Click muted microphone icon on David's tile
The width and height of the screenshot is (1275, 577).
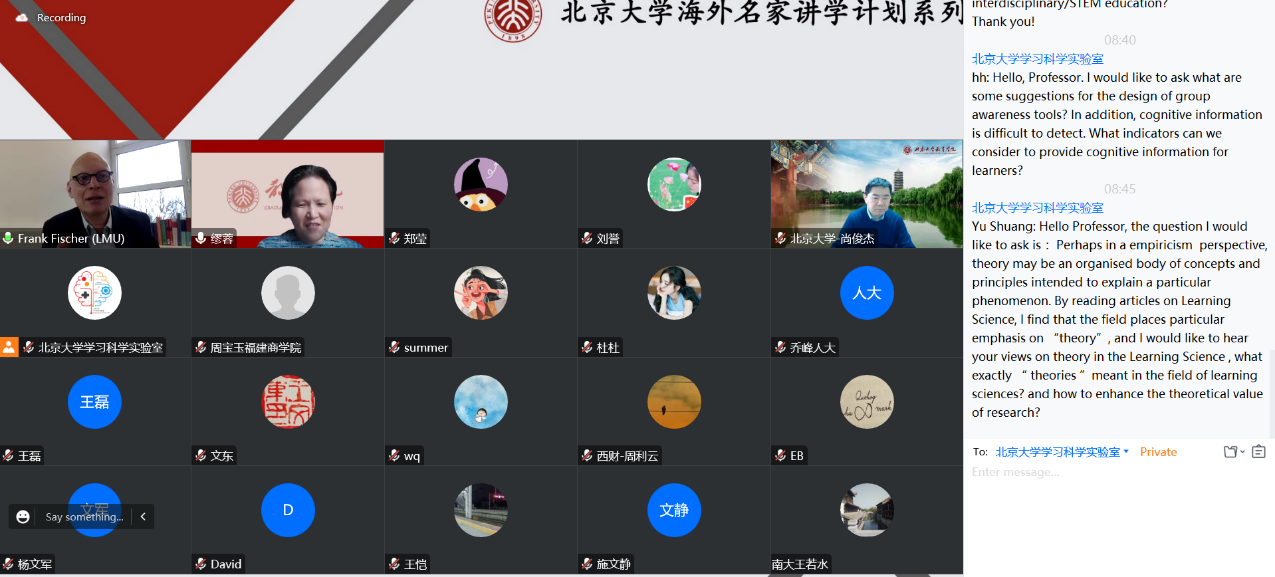[201, 564]
